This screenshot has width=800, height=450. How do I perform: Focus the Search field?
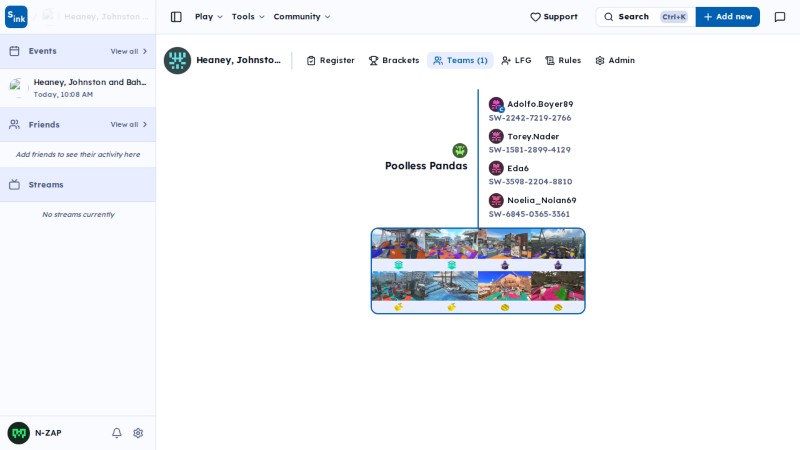(x=645, y=17)
